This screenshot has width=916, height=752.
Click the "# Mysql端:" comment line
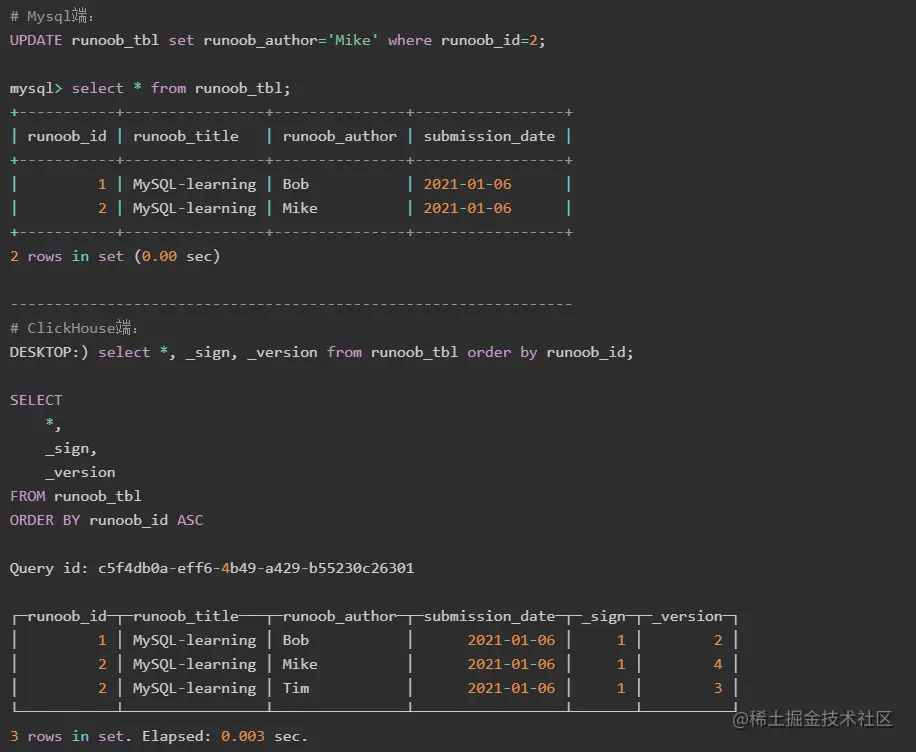point(51,16)
